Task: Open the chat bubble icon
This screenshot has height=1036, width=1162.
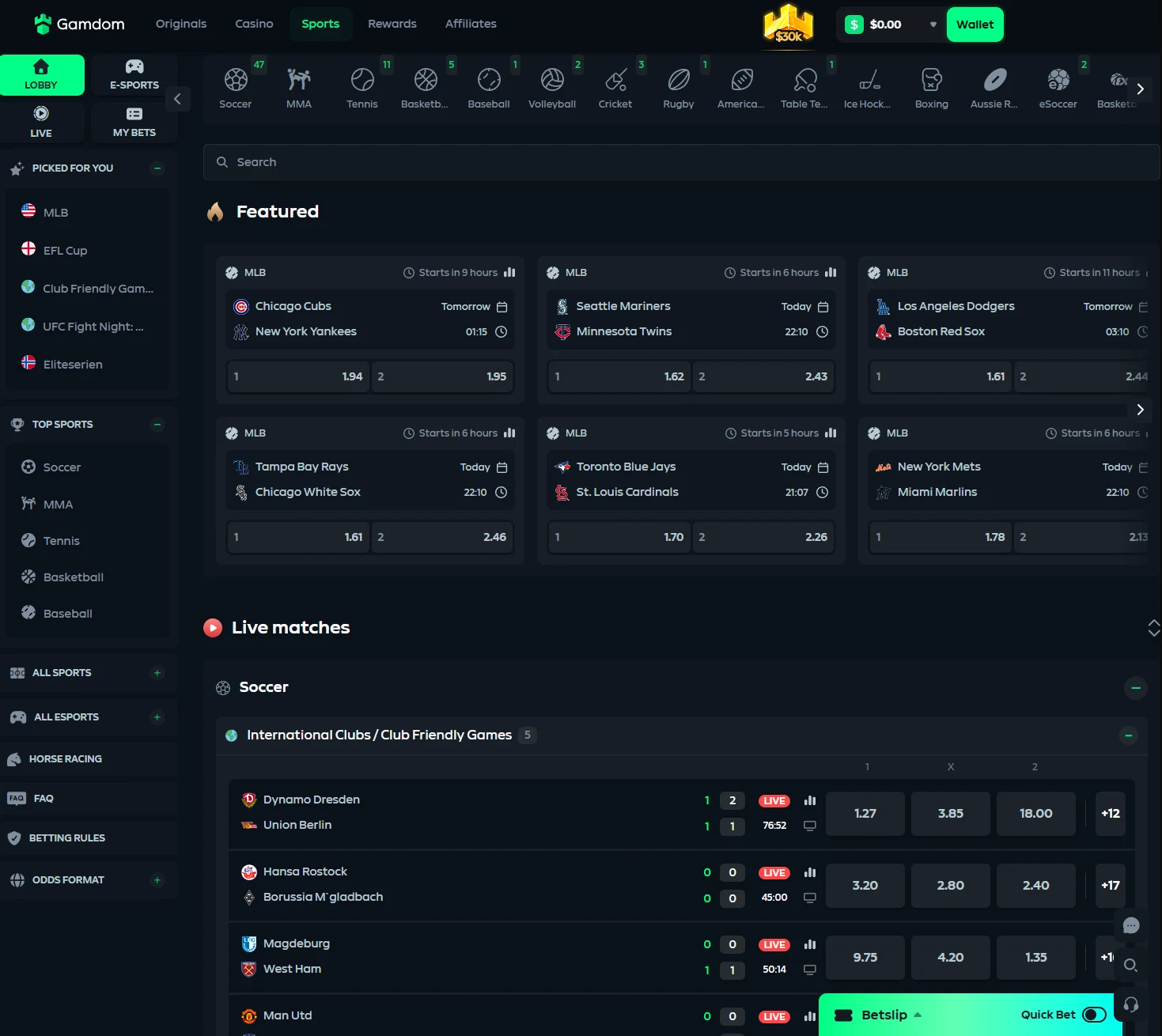Action: pyautogui.click(x=1131, y=925)
